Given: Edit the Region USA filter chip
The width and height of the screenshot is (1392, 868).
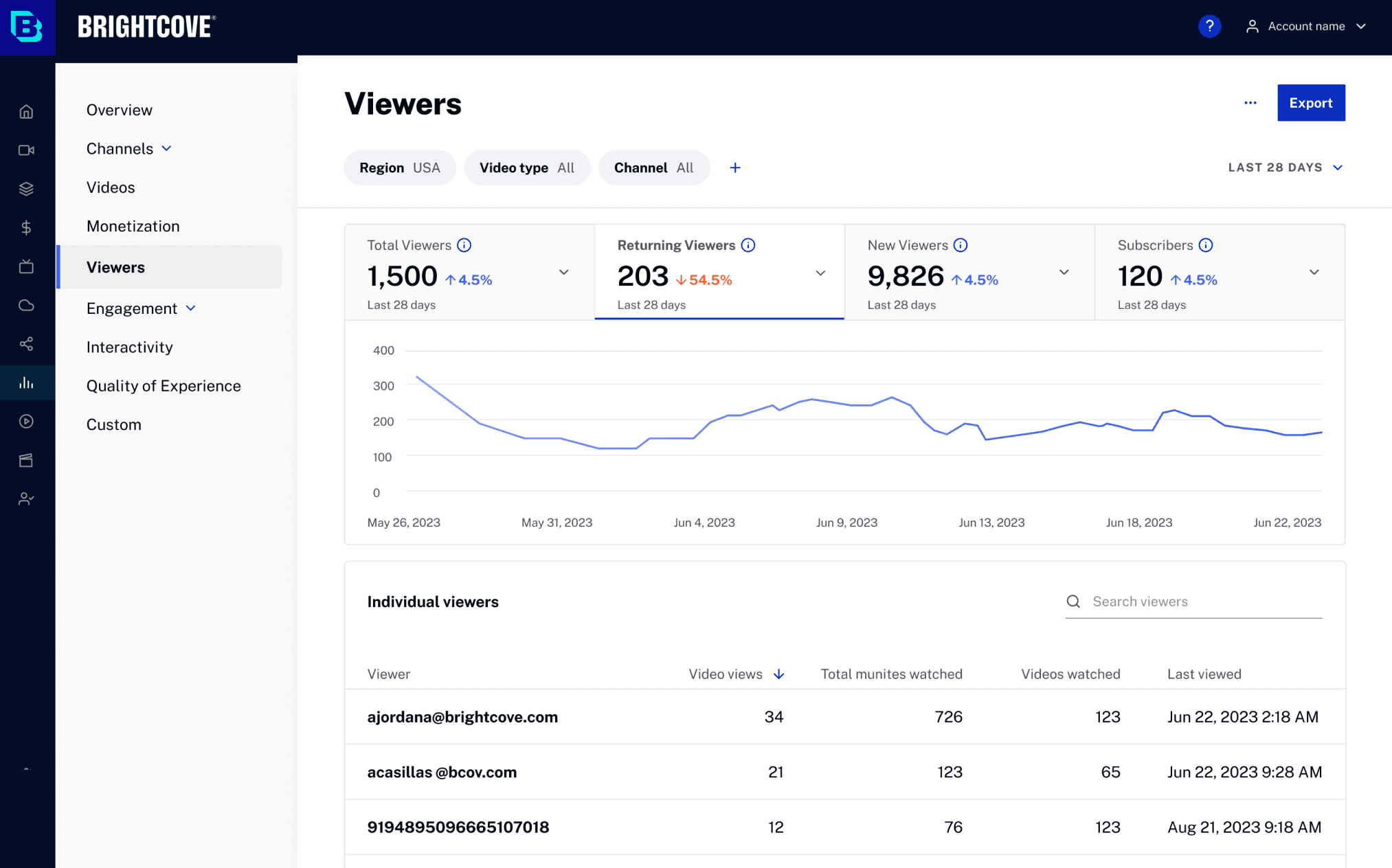Looking at the screenshot, I should click(x=400, y=168).
